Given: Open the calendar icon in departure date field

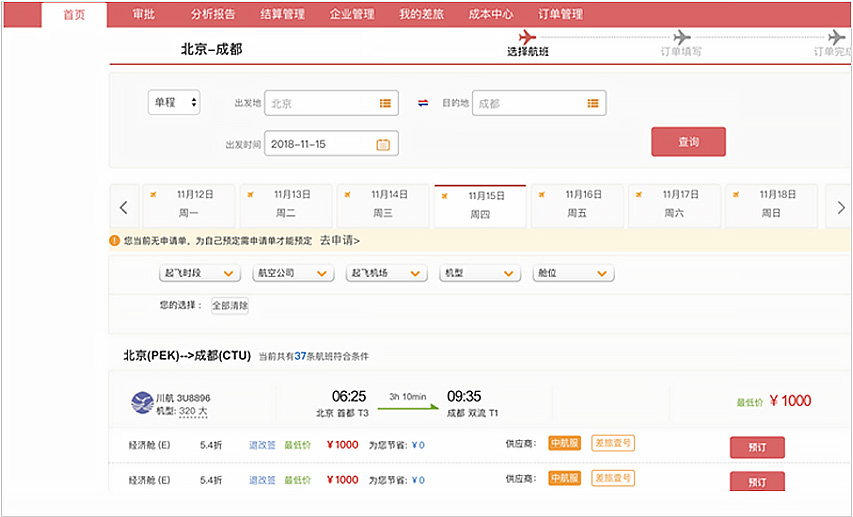Looking at the screenshot, I should (x=382, y=144).
